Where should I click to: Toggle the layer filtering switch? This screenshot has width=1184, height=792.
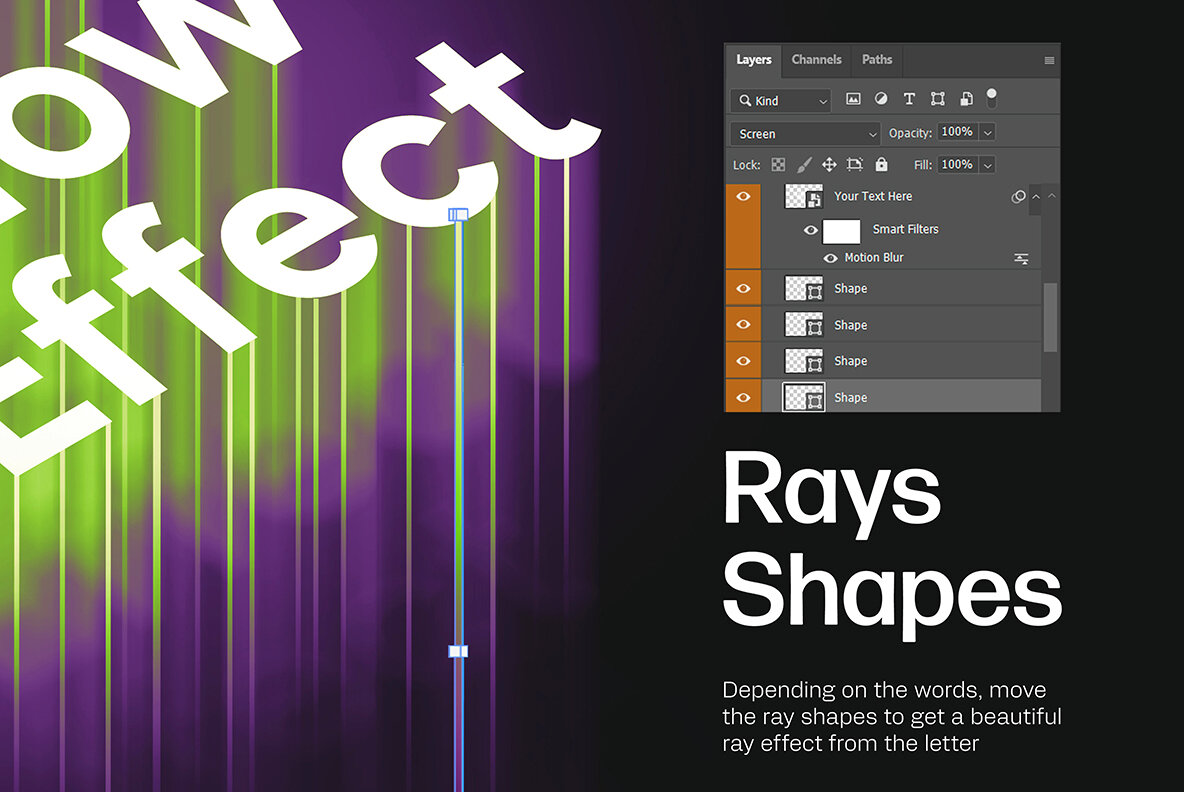click(993, 99)
